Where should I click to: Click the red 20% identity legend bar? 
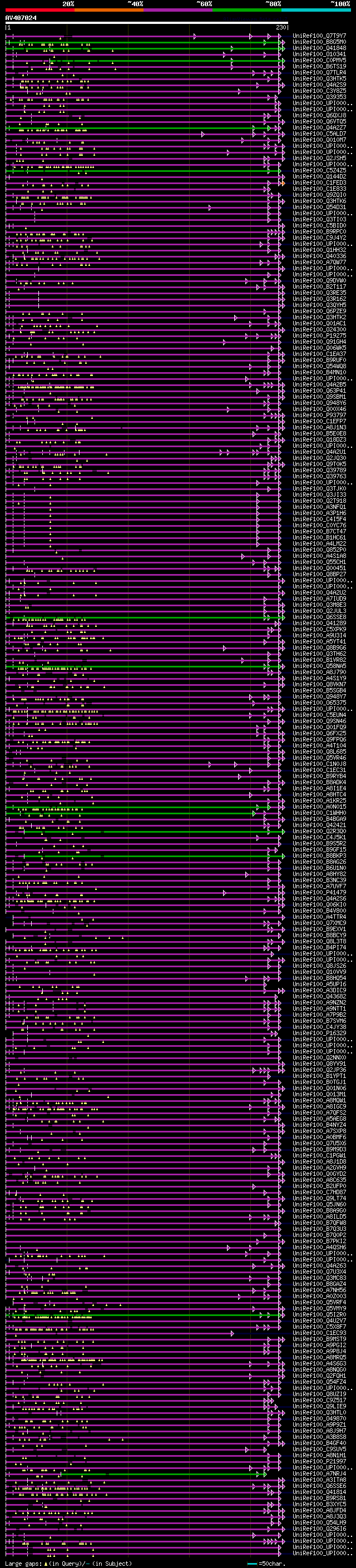click(x=40, y=10)
